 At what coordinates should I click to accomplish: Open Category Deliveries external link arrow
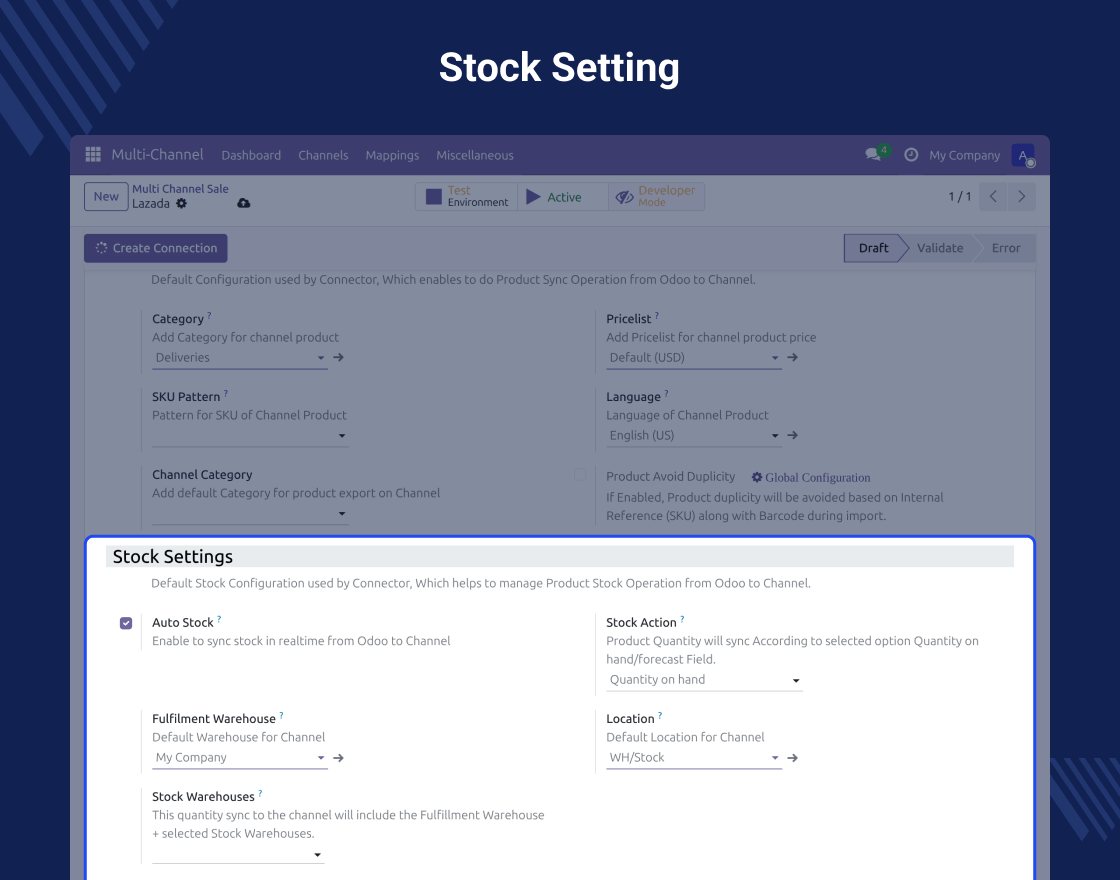[339, 357]
